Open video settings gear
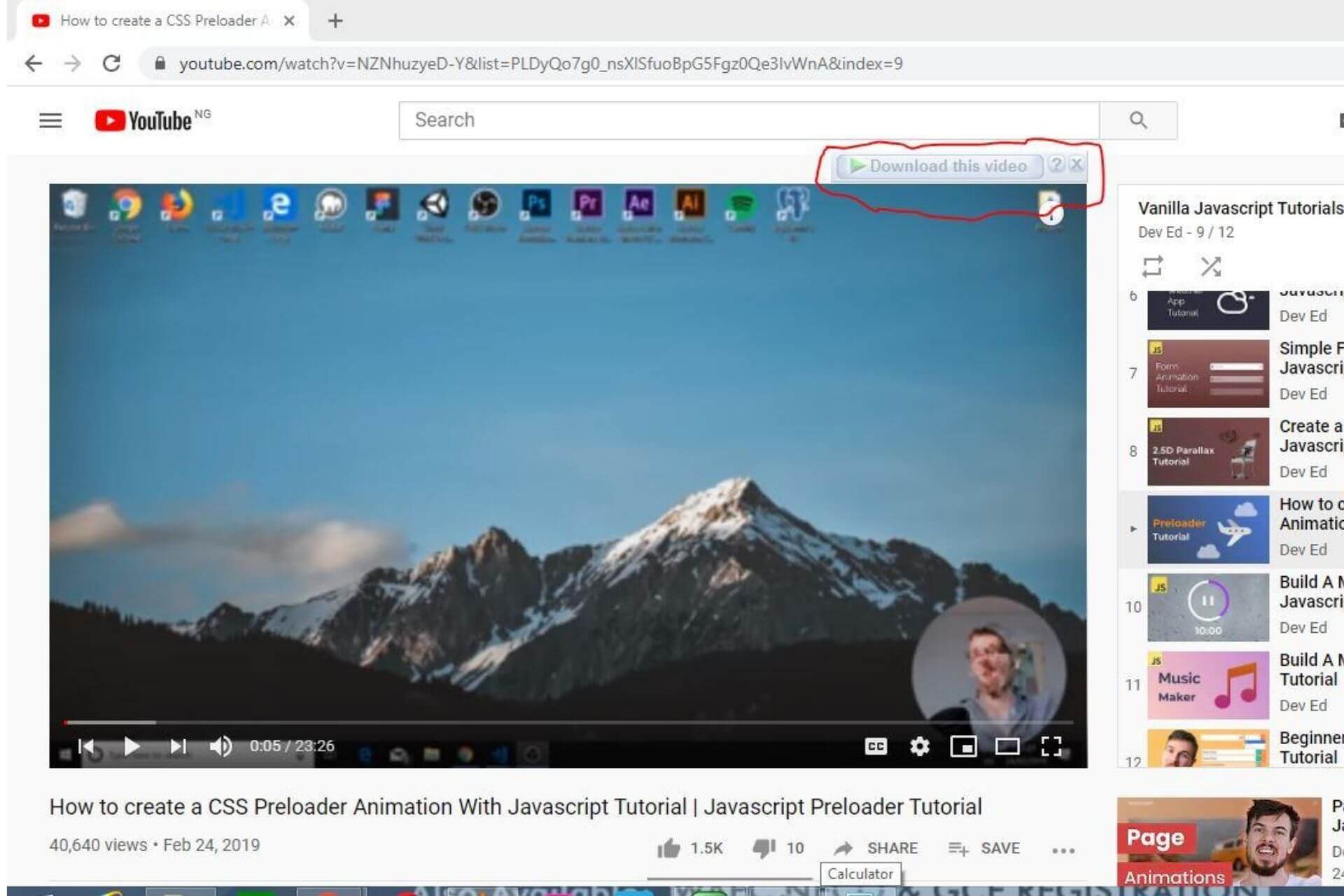Viewport: 1344px width, 896px height. point(919,746)
